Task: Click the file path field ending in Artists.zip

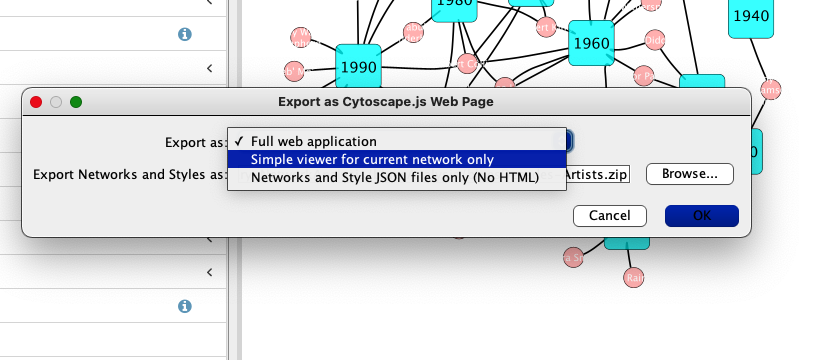Action: (x=597, y=174)
